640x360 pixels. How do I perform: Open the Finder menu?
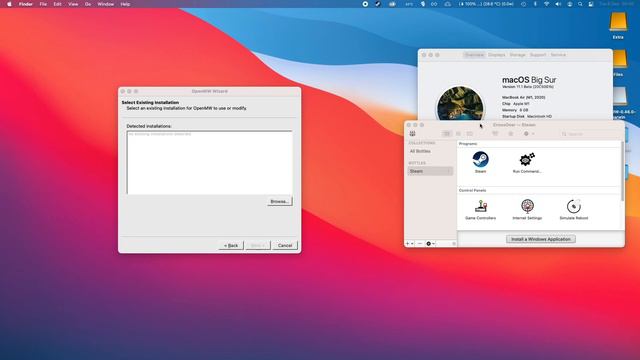pos(26,4)
